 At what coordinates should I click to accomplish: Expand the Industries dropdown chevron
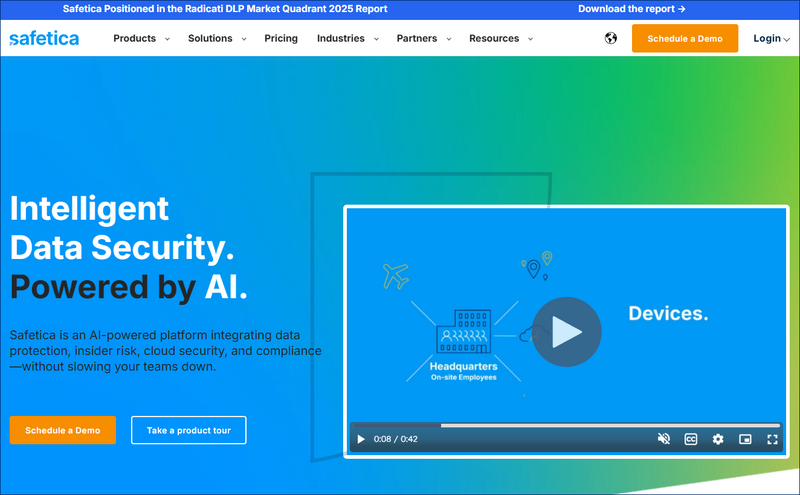point(376,39)
